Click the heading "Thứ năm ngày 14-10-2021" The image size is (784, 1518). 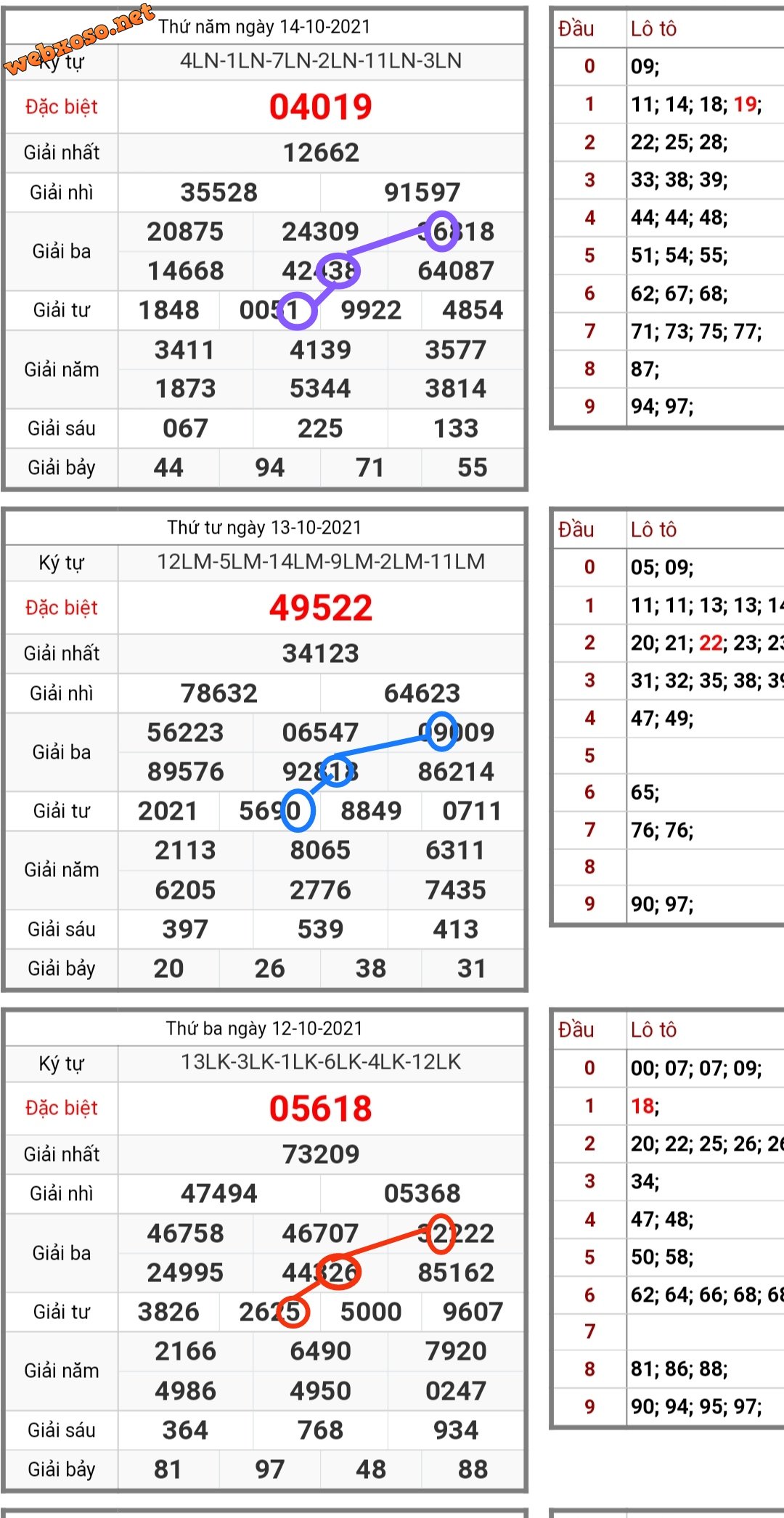tap(264, 27)
